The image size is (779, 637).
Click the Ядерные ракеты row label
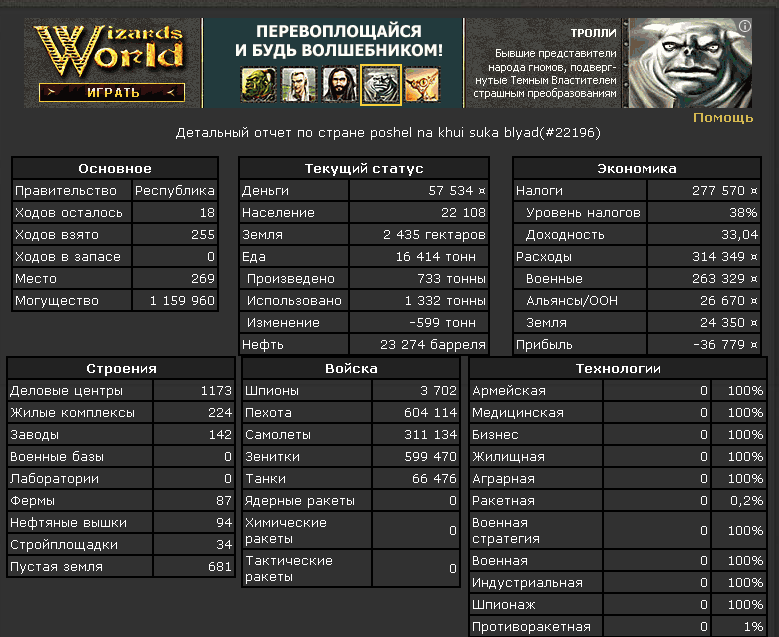pyautogui.click(x=300, y=500)
